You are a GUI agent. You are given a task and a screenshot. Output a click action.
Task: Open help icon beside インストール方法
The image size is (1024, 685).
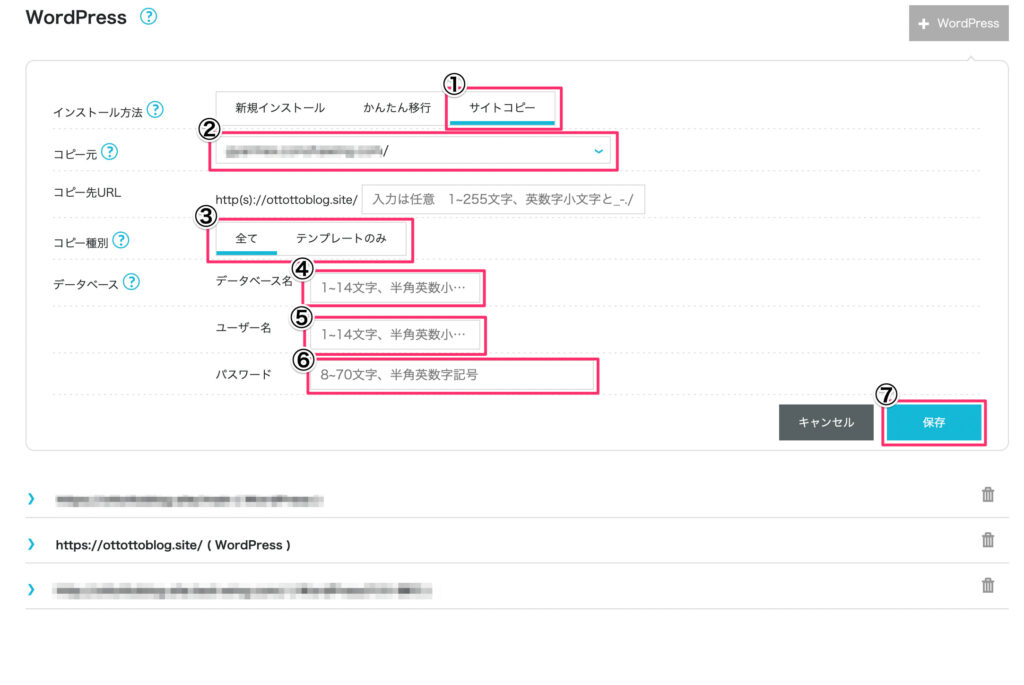[155, 110]
